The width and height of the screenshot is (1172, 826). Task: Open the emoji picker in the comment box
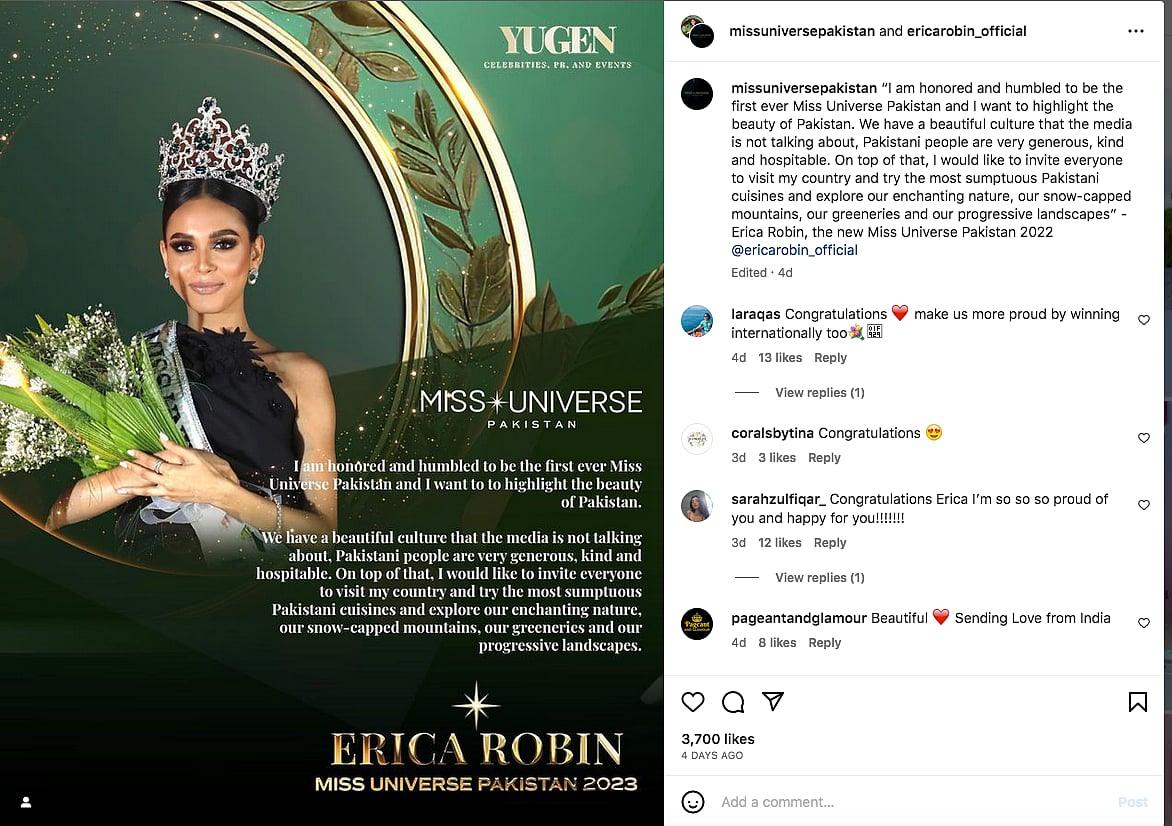coord(693,802)
